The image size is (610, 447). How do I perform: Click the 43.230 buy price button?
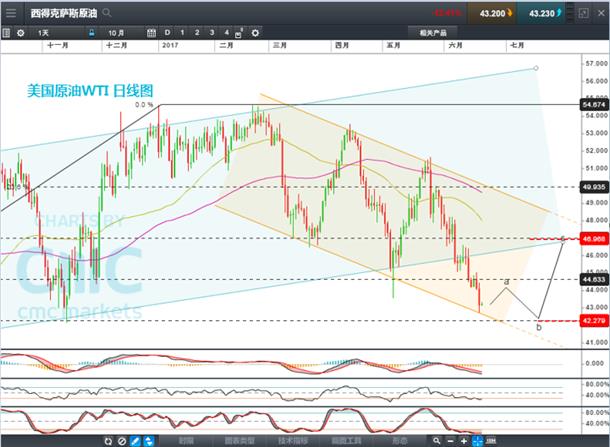[x=545, y=13]
